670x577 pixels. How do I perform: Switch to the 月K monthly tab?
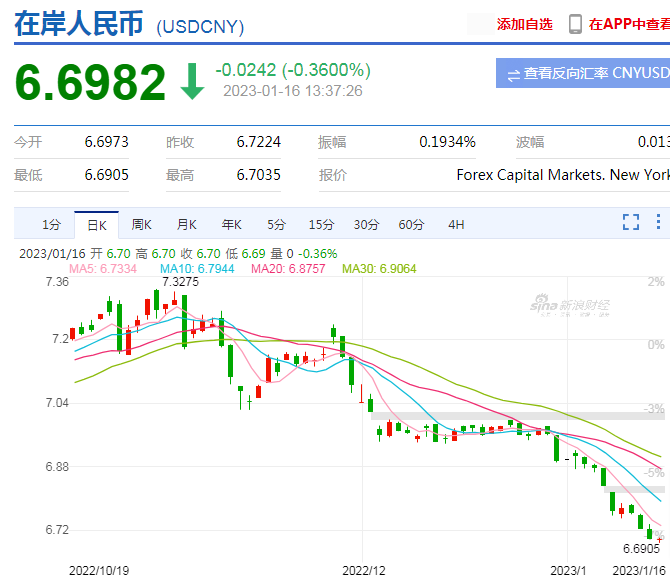[186, 225]
